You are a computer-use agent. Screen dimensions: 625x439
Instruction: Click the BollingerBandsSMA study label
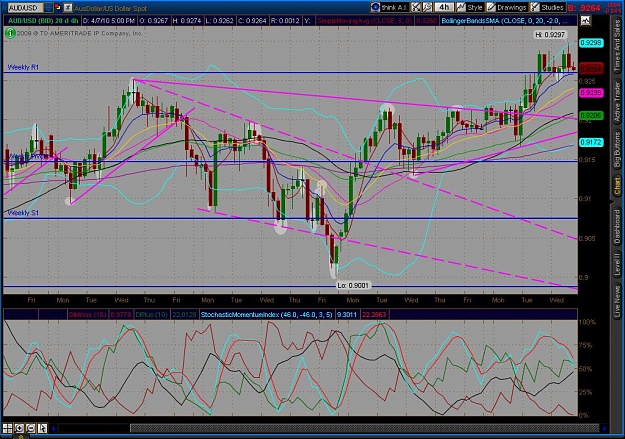(x=505, y=20)
